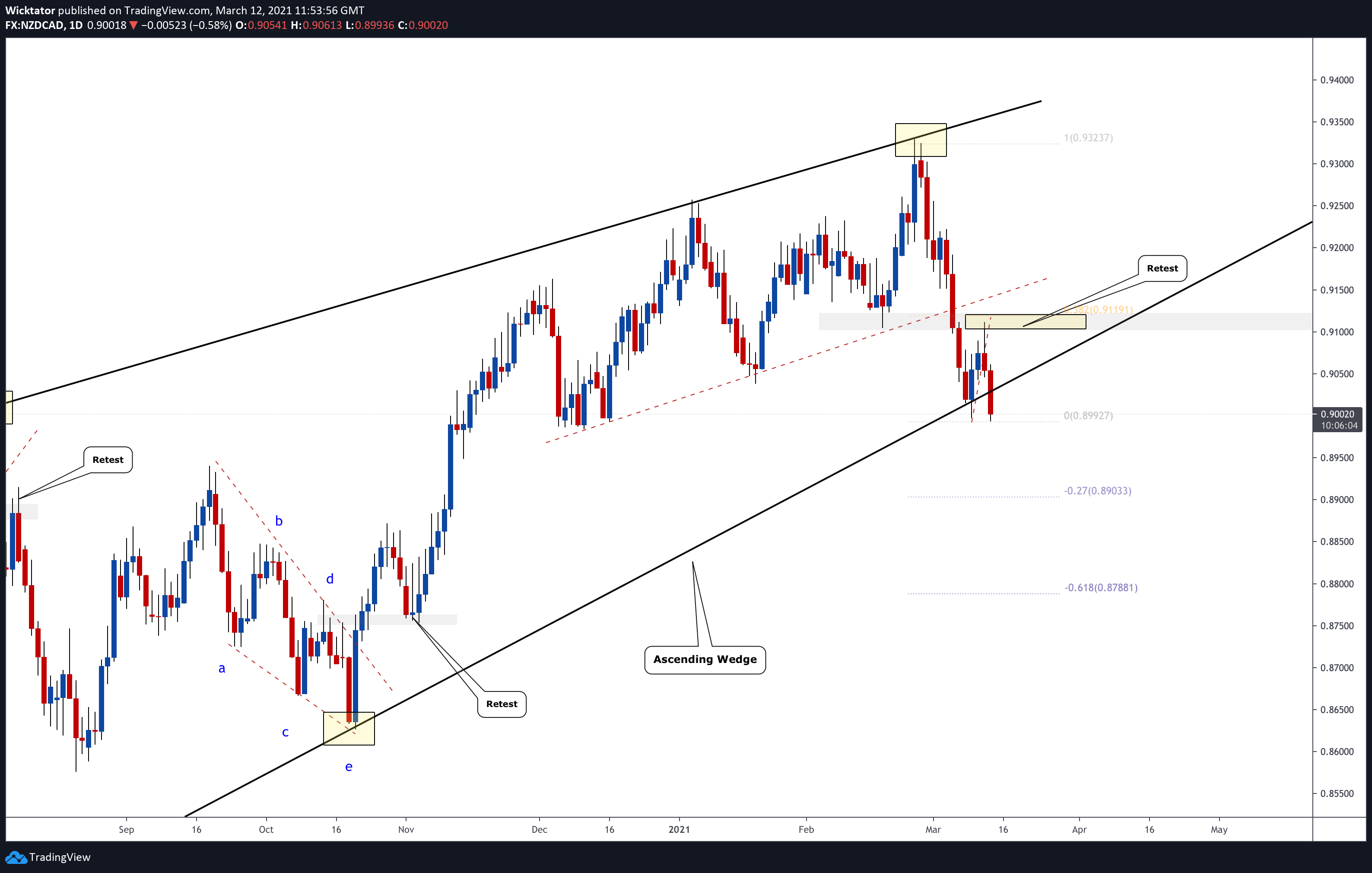The image size is (1372, 873).
Task: Click the wave label 'd'
Action: coord(329,579)
